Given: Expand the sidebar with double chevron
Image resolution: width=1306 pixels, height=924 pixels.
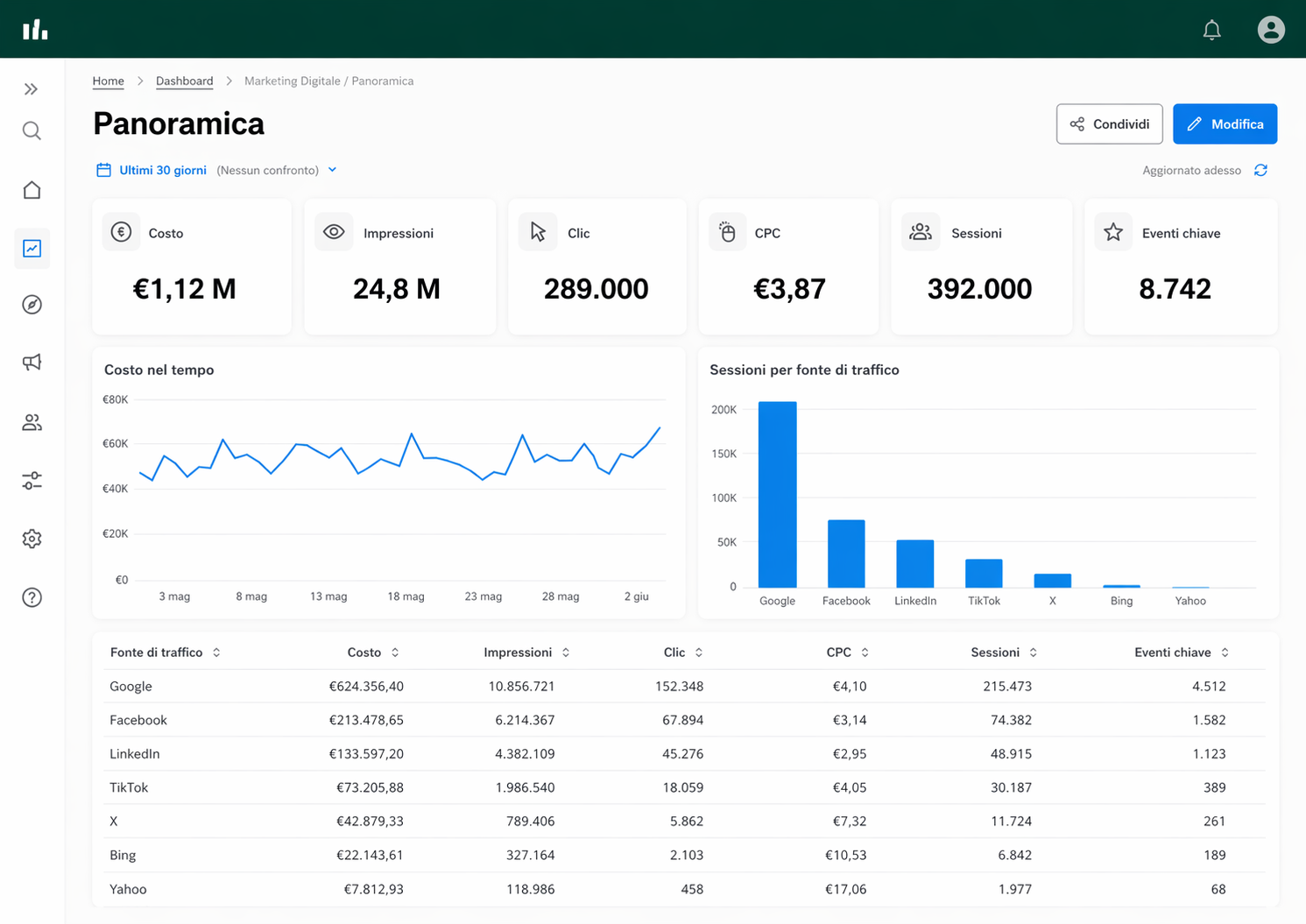Looking at the screenshot, I should 32,89.
